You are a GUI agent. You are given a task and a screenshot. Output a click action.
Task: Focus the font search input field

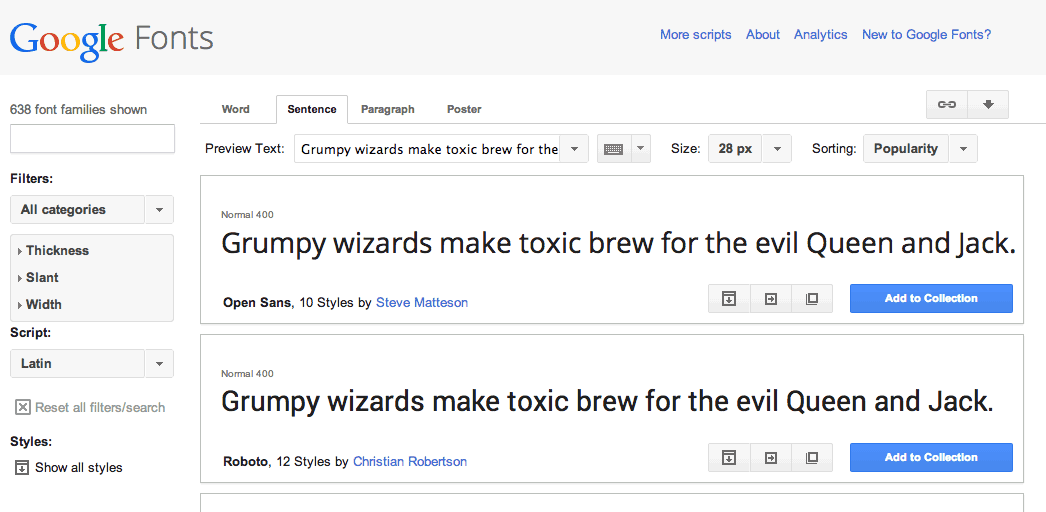click(x=92, y=139)
